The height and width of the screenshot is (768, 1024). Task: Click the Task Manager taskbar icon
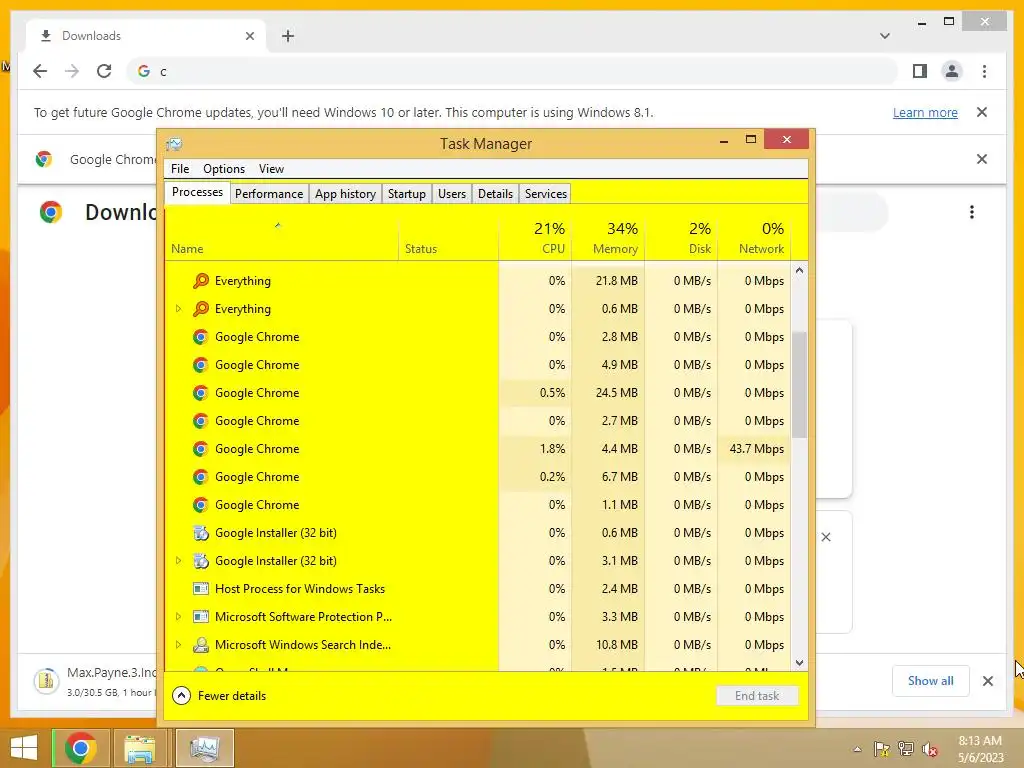click(x=204, y=748)
